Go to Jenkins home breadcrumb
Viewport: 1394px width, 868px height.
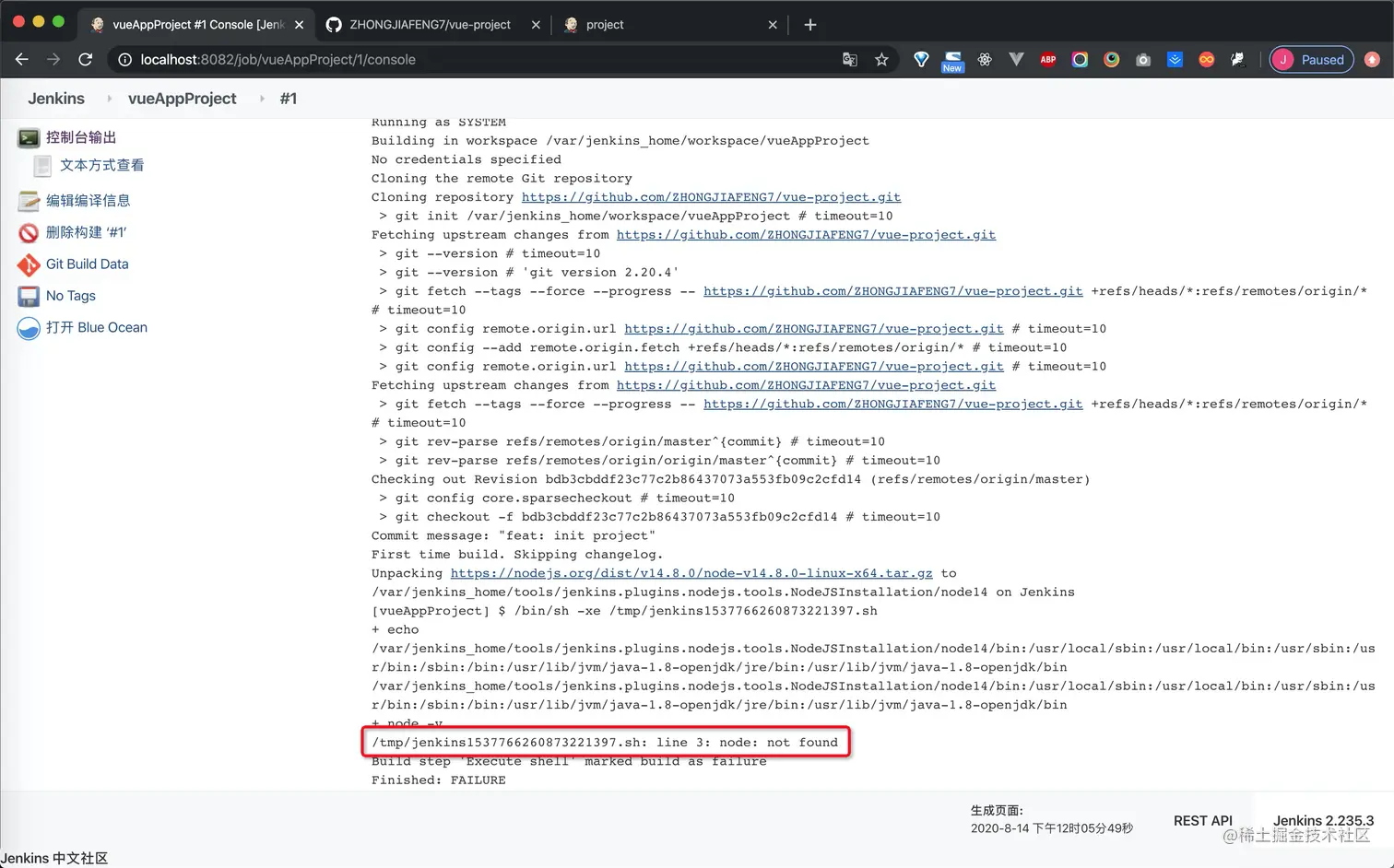click(56, 99)
